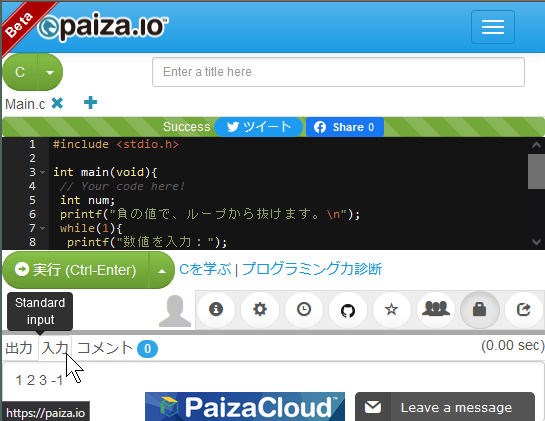Click the share export icon

(x=523, y=309)
